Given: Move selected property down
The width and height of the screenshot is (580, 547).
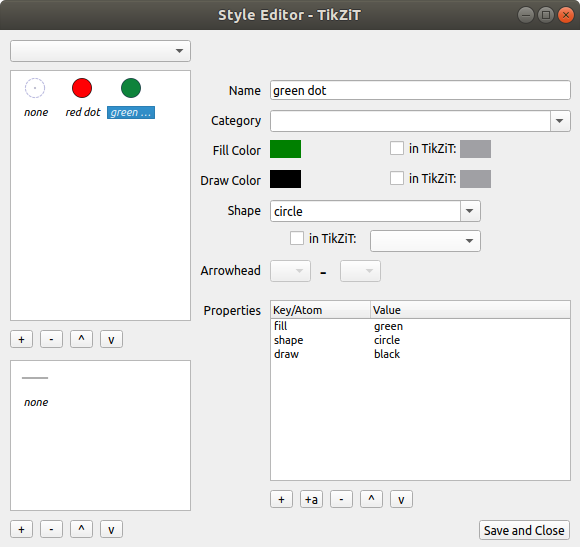Looking at the screenshot, I should point(401,500).
